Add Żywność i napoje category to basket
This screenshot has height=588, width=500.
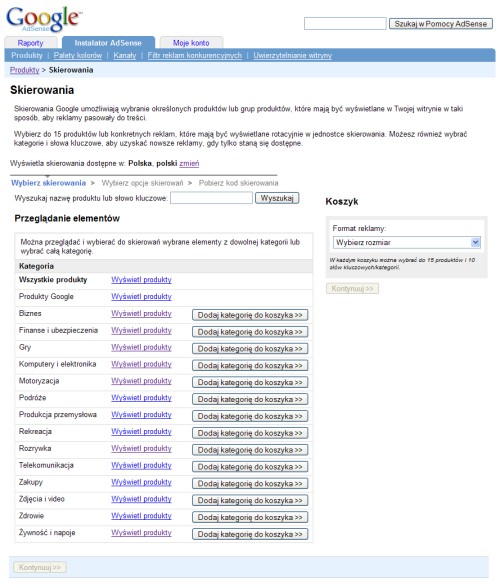(250, 534)
